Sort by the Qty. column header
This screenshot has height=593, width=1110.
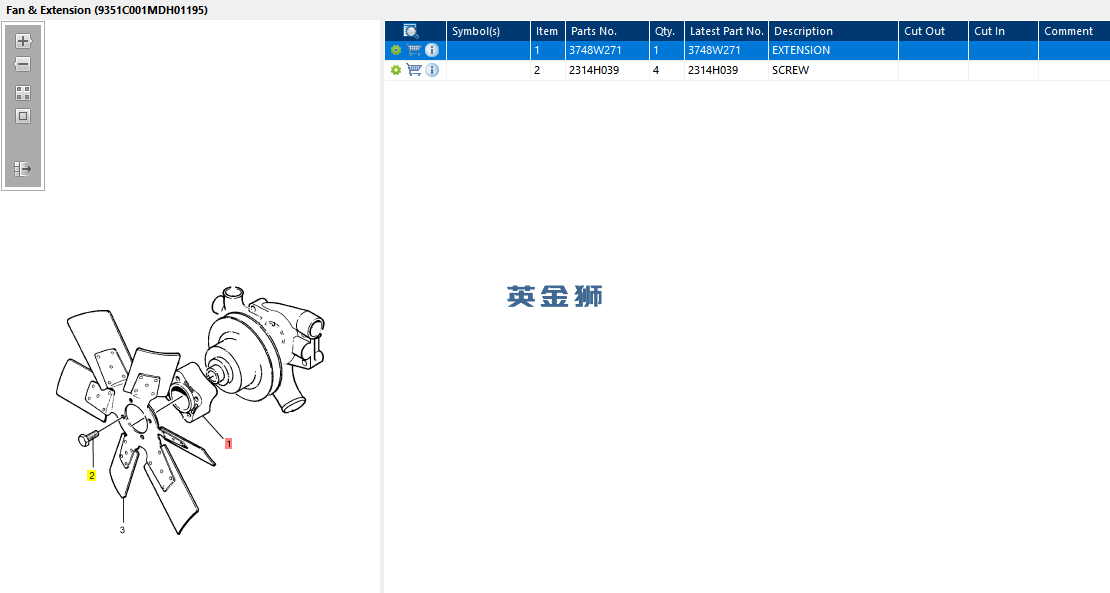(x=666, y=31)
